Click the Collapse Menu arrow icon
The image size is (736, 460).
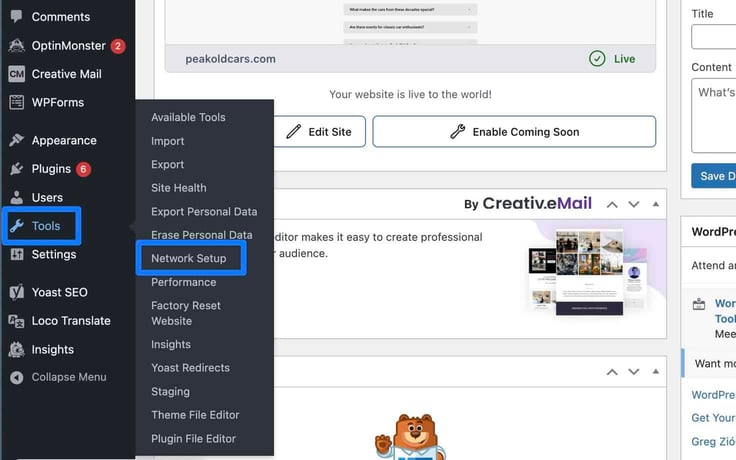click(x=16, y=377)
